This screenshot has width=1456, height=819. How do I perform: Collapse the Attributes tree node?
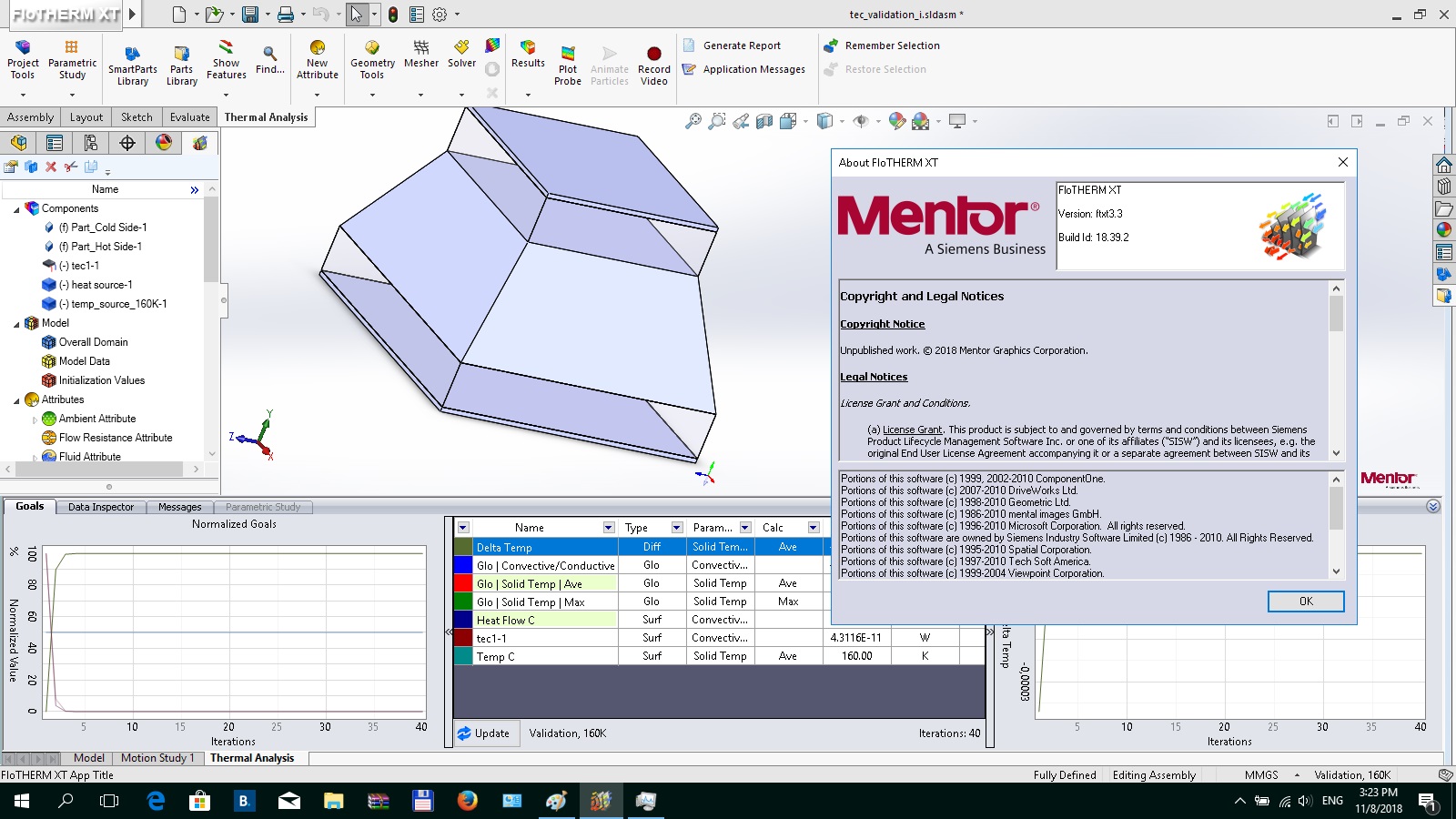16,400
